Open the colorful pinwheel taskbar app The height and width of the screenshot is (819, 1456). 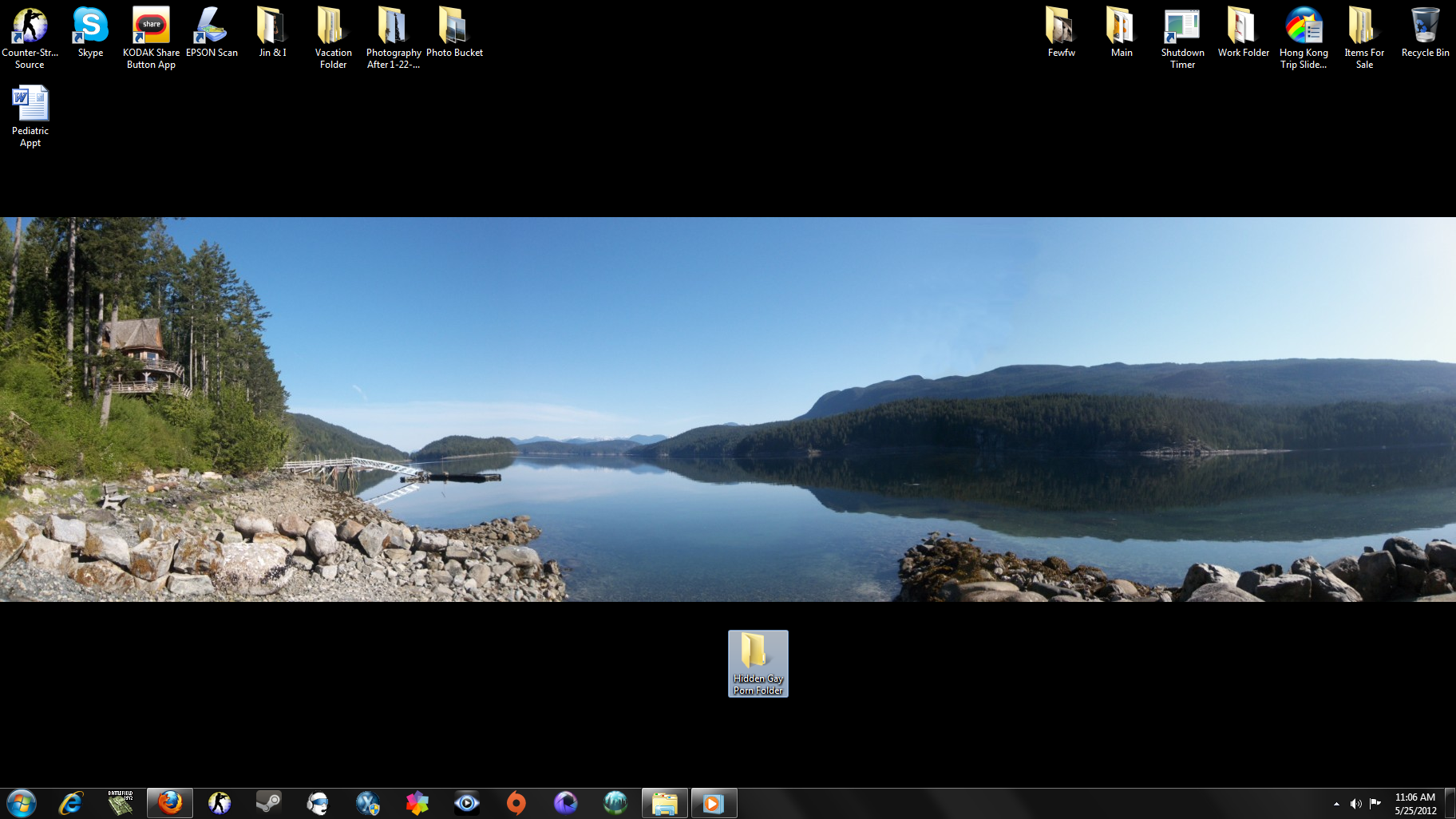tap(417, 803)
